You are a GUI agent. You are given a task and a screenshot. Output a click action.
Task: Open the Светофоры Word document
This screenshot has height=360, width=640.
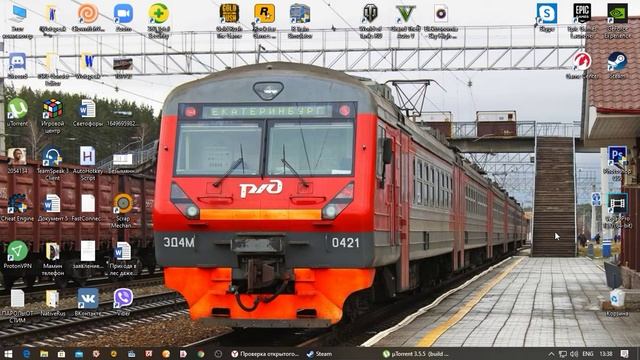(87, 109)
